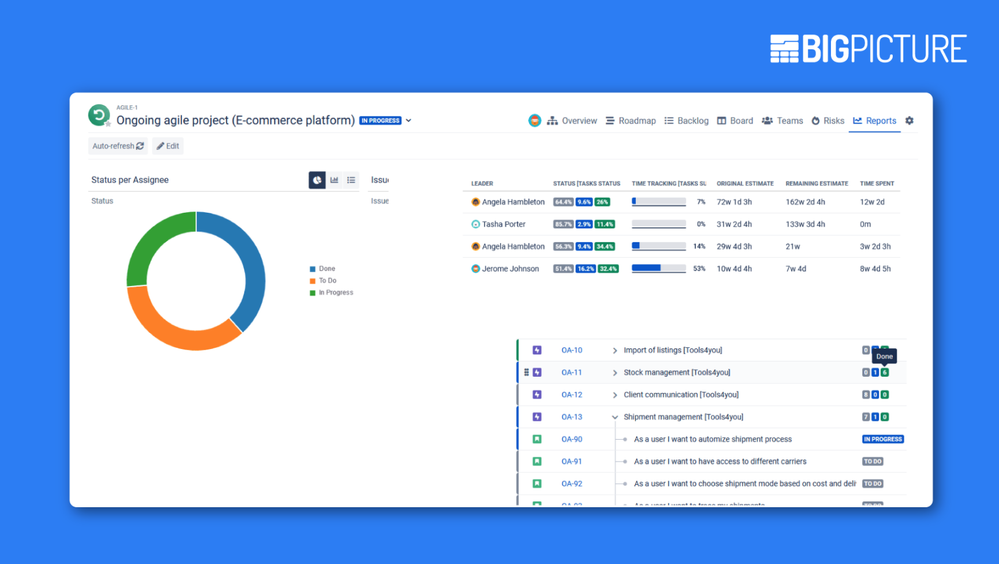Viewport: 999px width, 564px height.
Task: Switch to bar chart view
Action: pyautogui.click(x=334, y=180)
